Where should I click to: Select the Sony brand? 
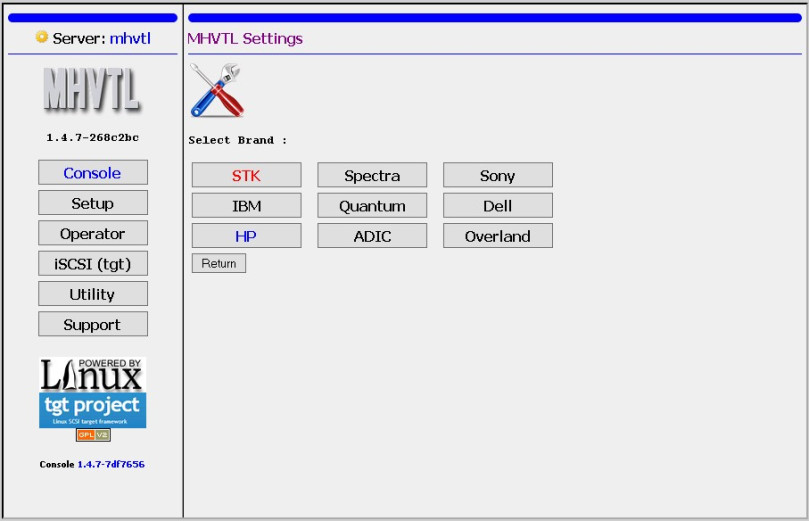pos(498,175)
